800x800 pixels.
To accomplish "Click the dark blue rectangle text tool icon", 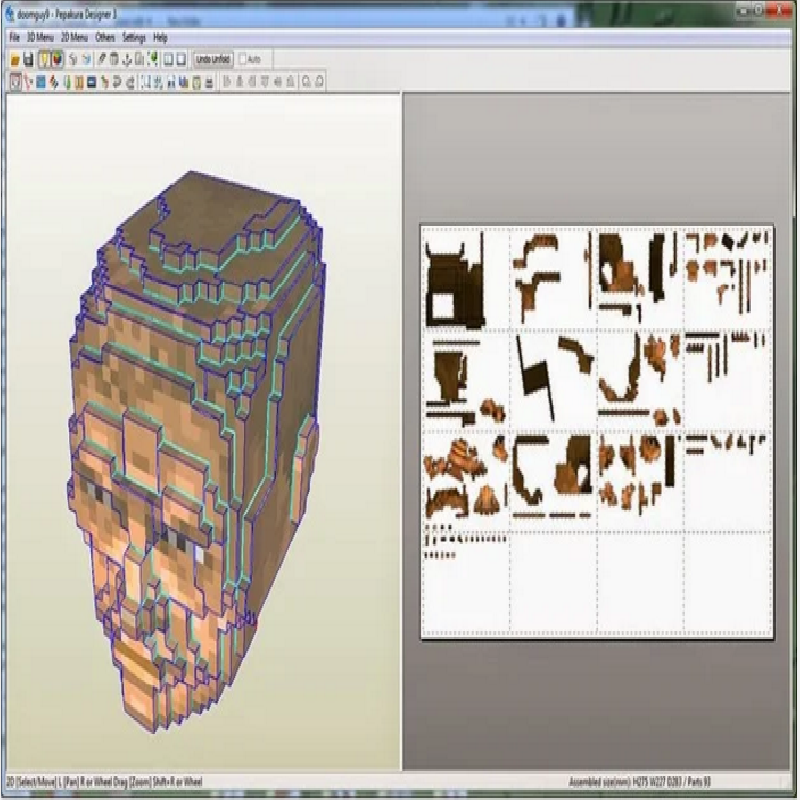I will coord(91,82).
